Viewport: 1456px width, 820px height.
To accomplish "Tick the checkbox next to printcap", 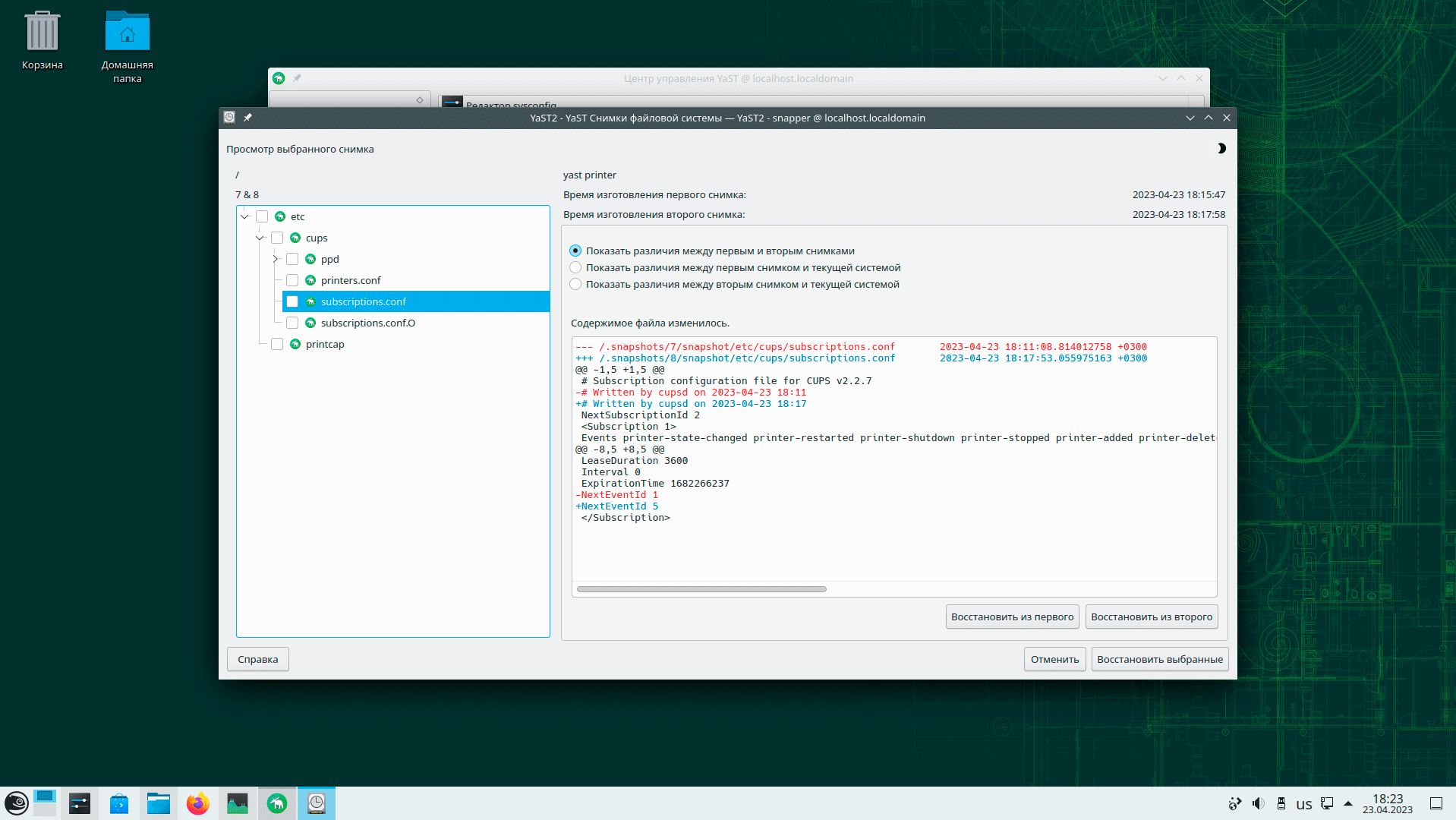I will (277, 345).
